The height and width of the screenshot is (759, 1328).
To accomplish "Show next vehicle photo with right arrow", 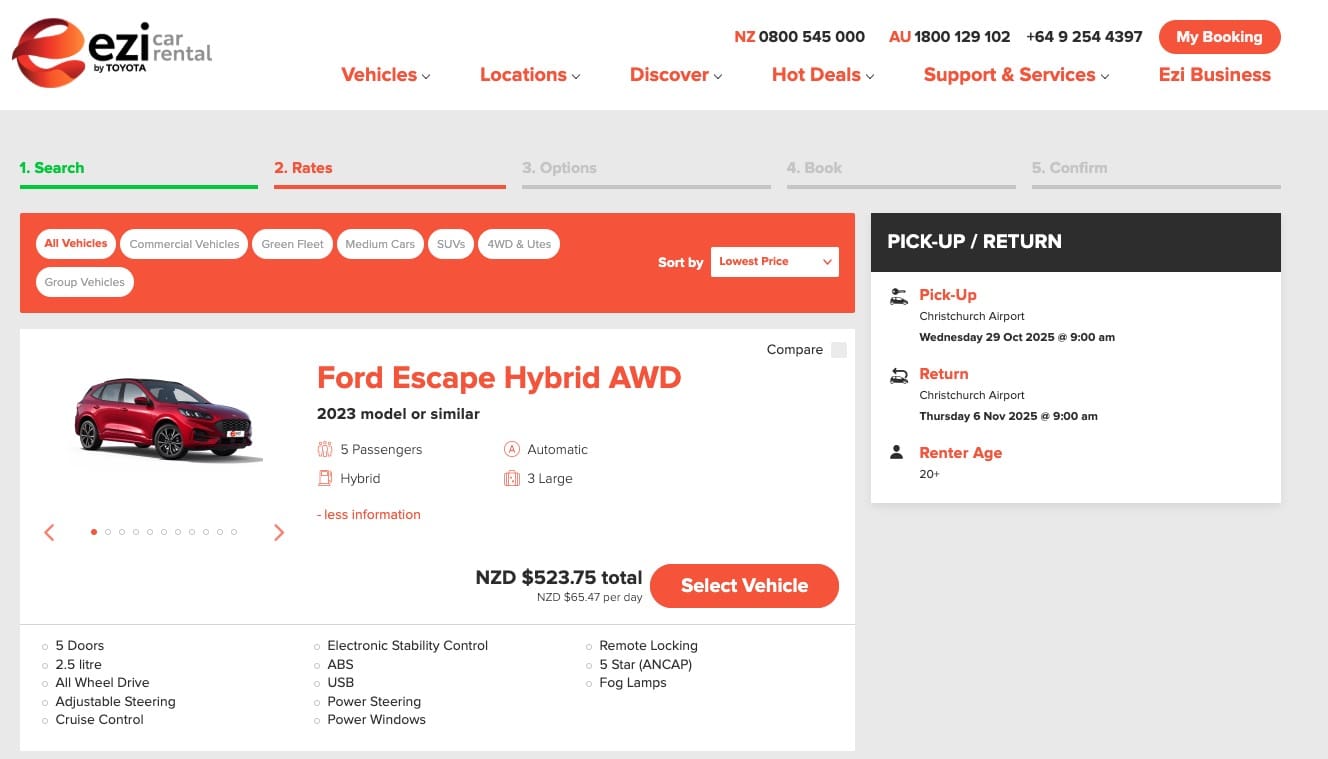I will (x=279, y=533).
